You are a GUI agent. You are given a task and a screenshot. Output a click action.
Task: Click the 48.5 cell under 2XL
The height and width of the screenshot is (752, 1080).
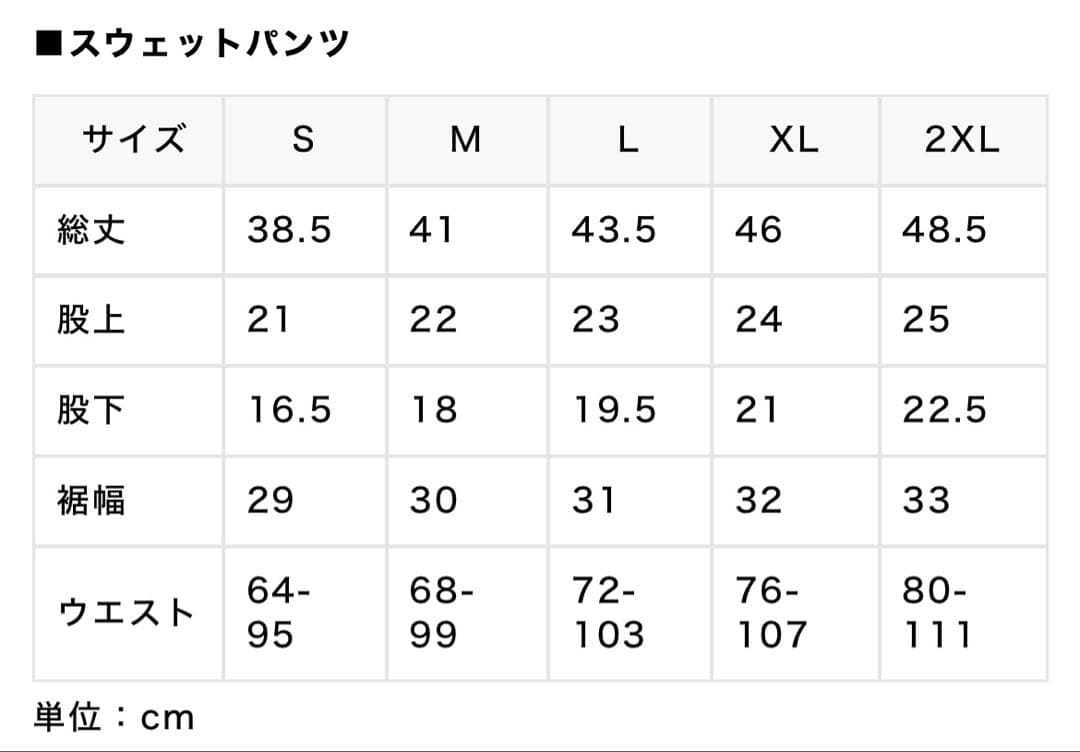[x=944, y=230]
